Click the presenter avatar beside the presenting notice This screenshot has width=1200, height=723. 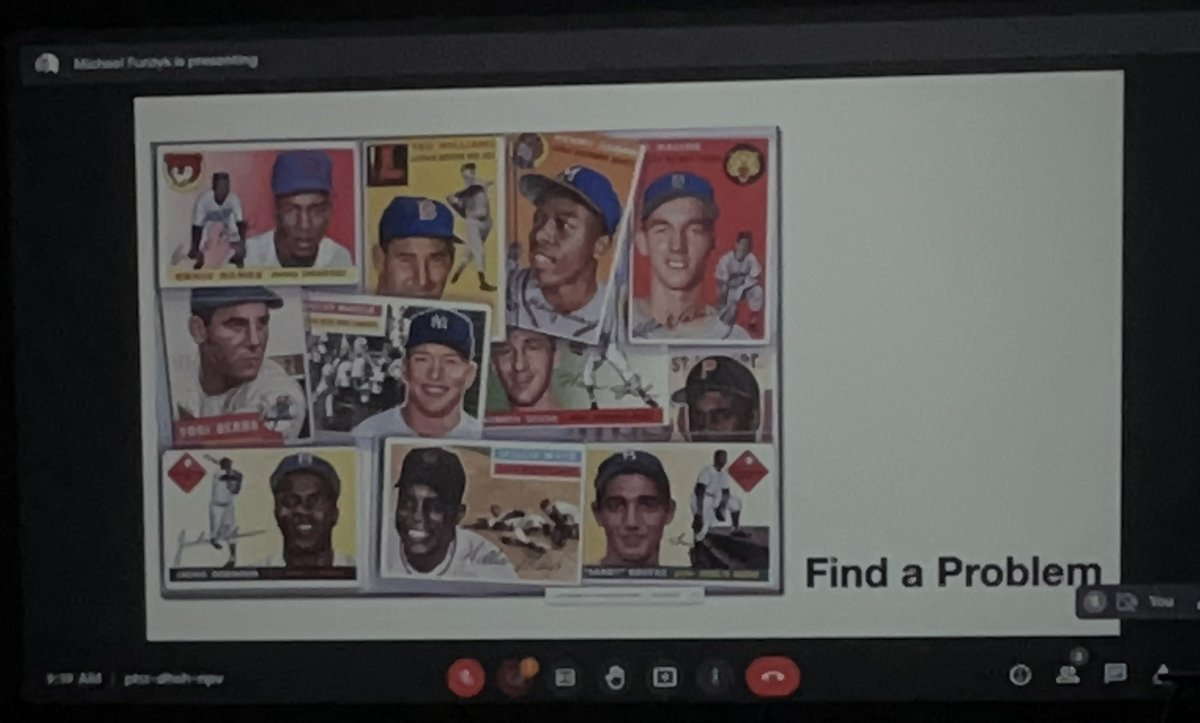pos(46,63)
